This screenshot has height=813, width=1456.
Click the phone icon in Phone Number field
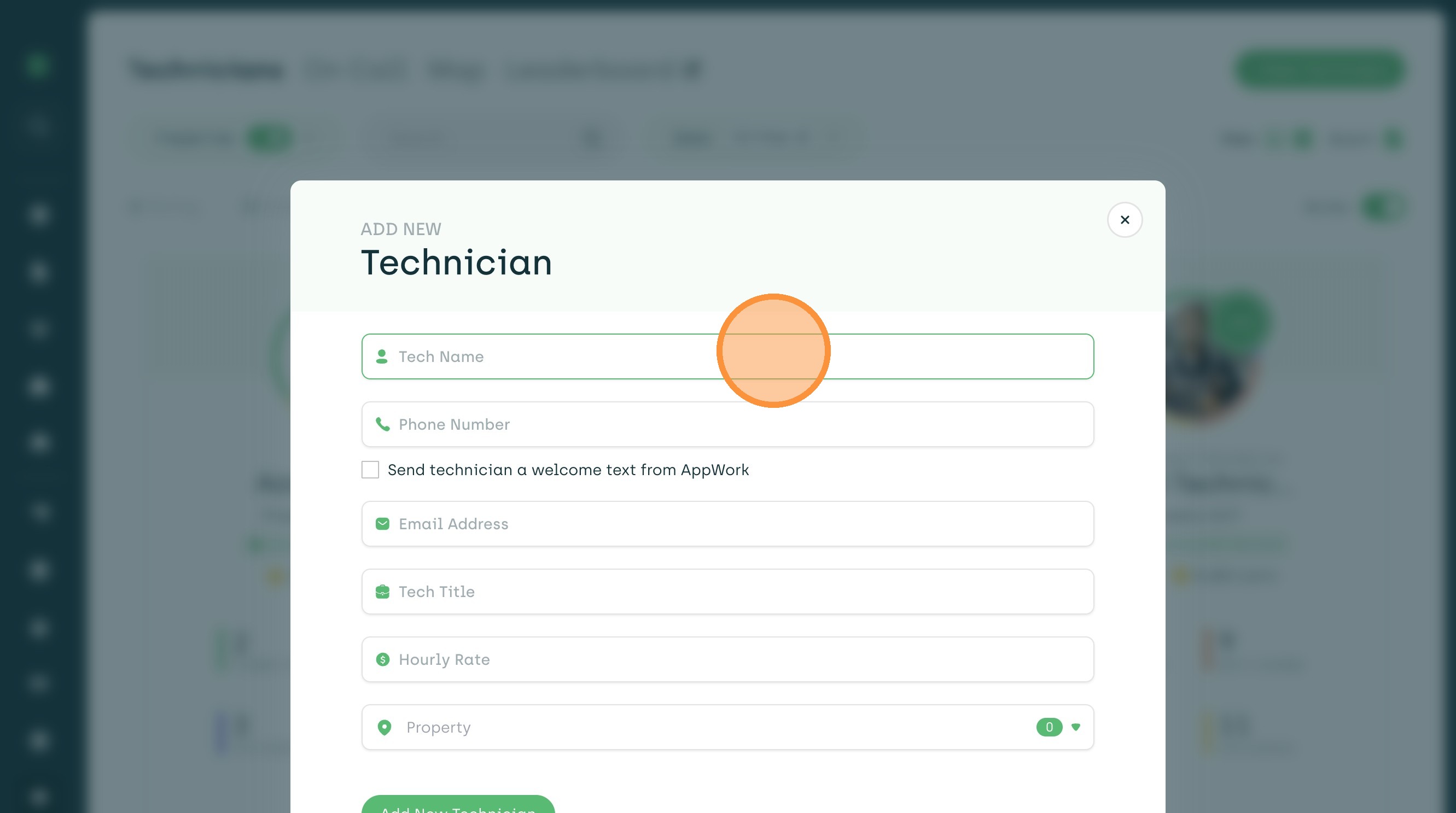(x=383, y=424)
